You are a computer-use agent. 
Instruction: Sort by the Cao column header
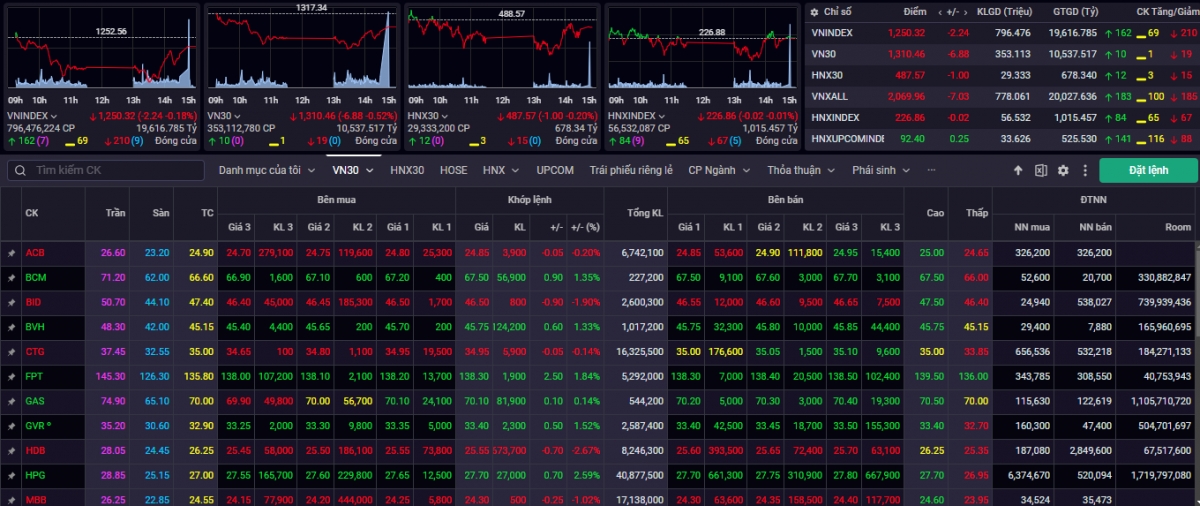[x=934, y=213]
